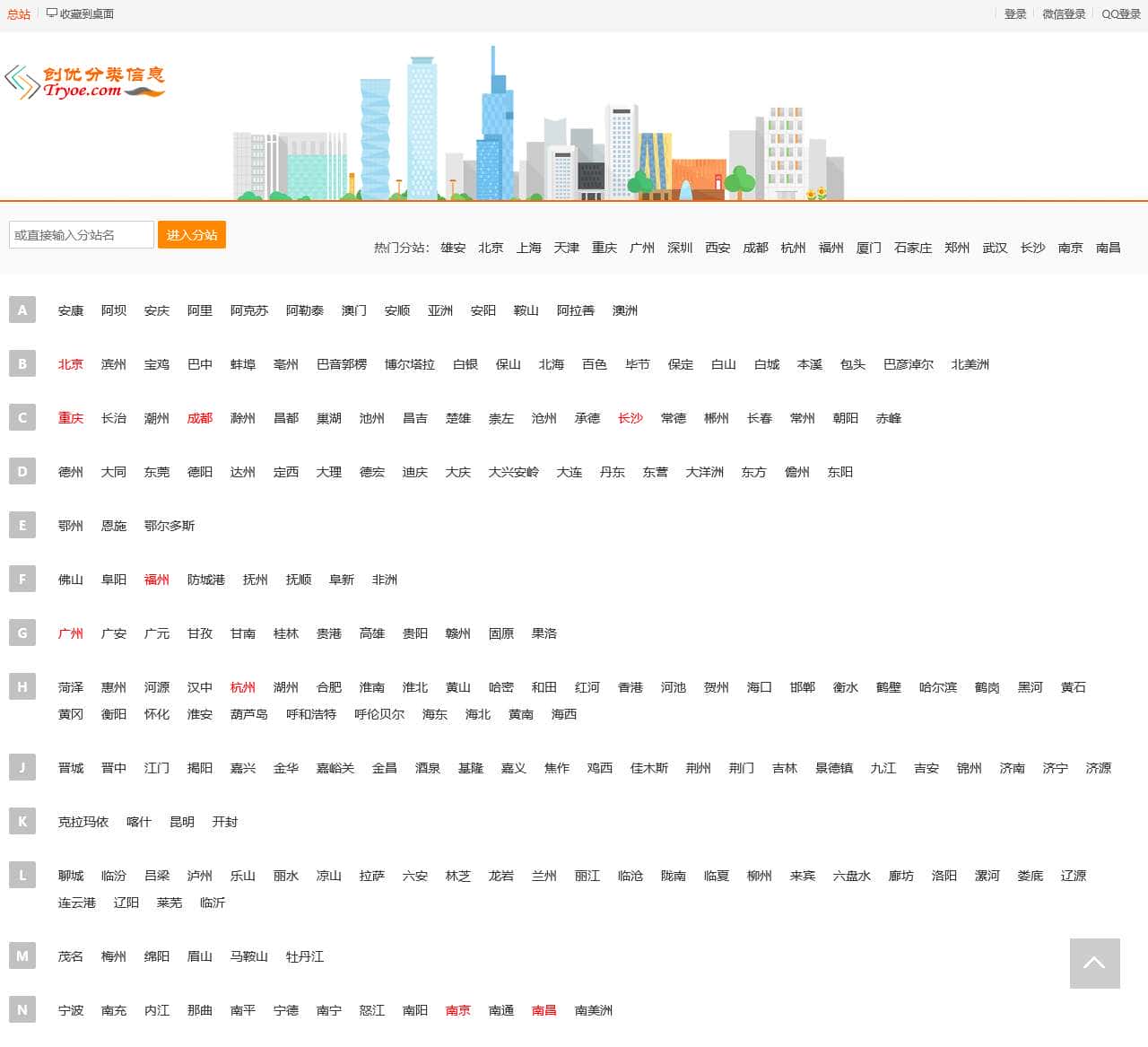This screenshot has height=1047, width=1148.
Task: Select the 香港 link
Action: (x=631, y=687)
